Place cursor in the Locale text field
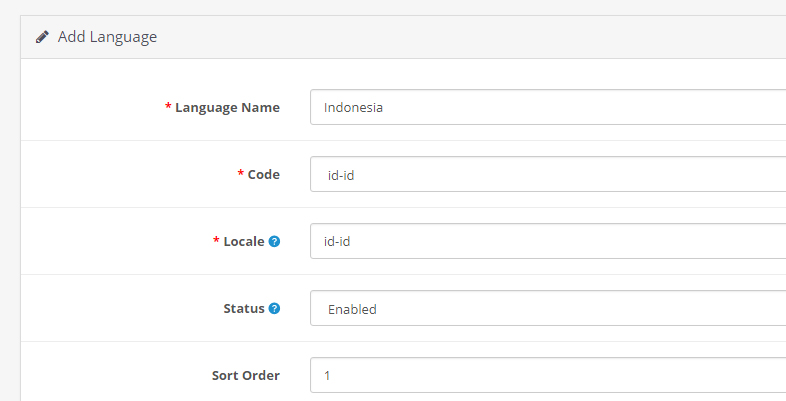This screenshot has height=401, width=786. (548, 241)
